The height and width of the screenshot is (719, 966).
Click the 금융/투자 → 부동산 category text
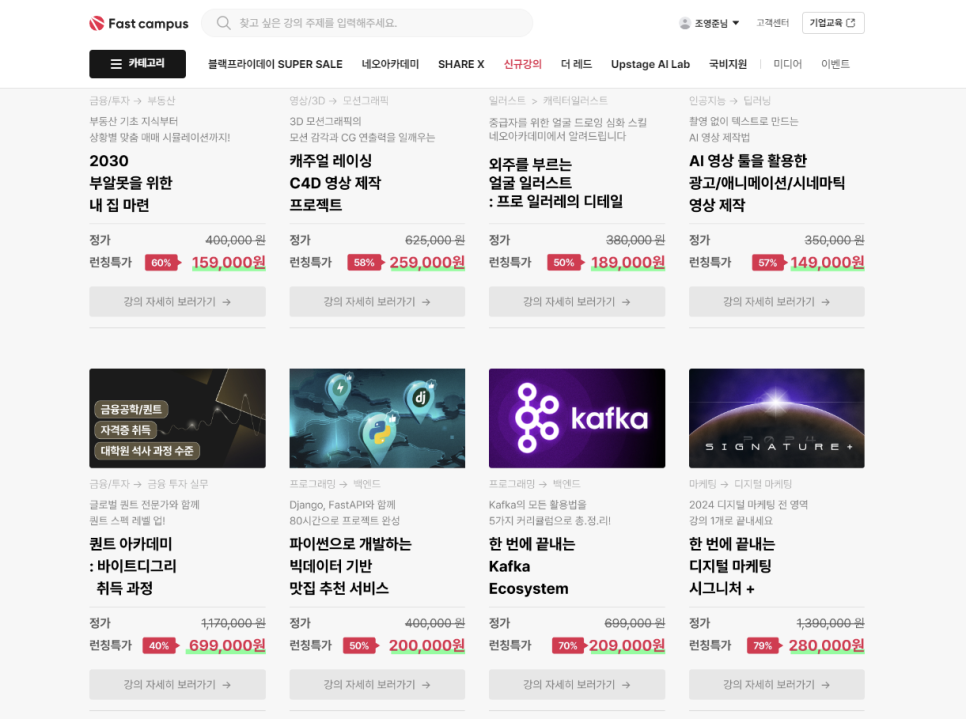pos(132,100)
